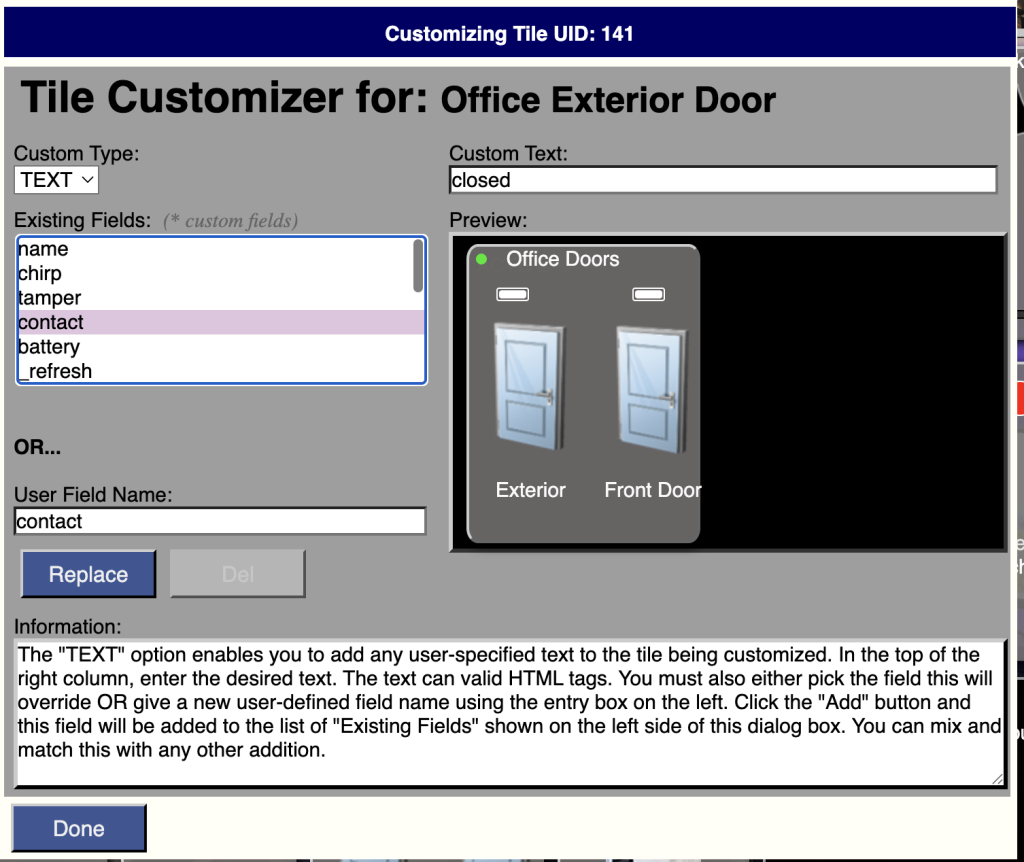
Task: Click the "Office Doors" tile title
Action: coord(562,260)
